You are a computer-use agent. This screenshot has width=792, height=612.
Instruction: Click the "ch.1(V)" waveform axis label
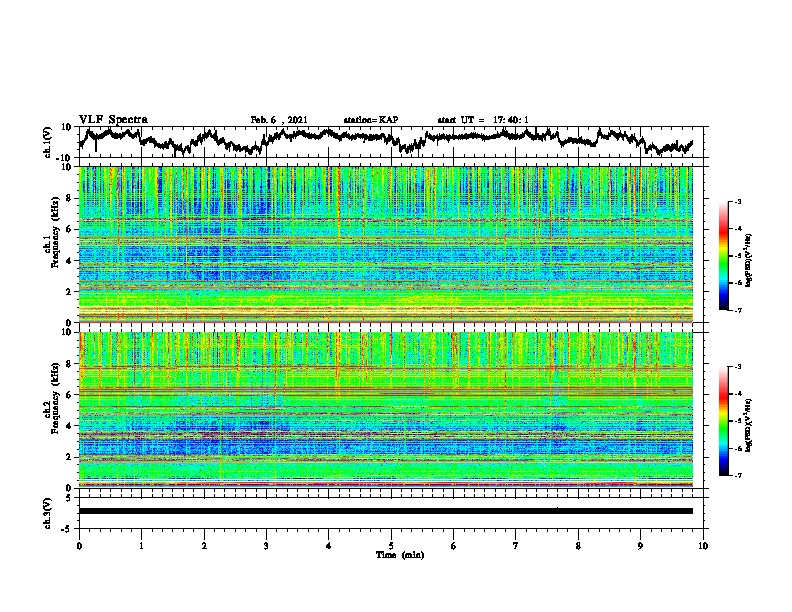click(x=48, y=142)
